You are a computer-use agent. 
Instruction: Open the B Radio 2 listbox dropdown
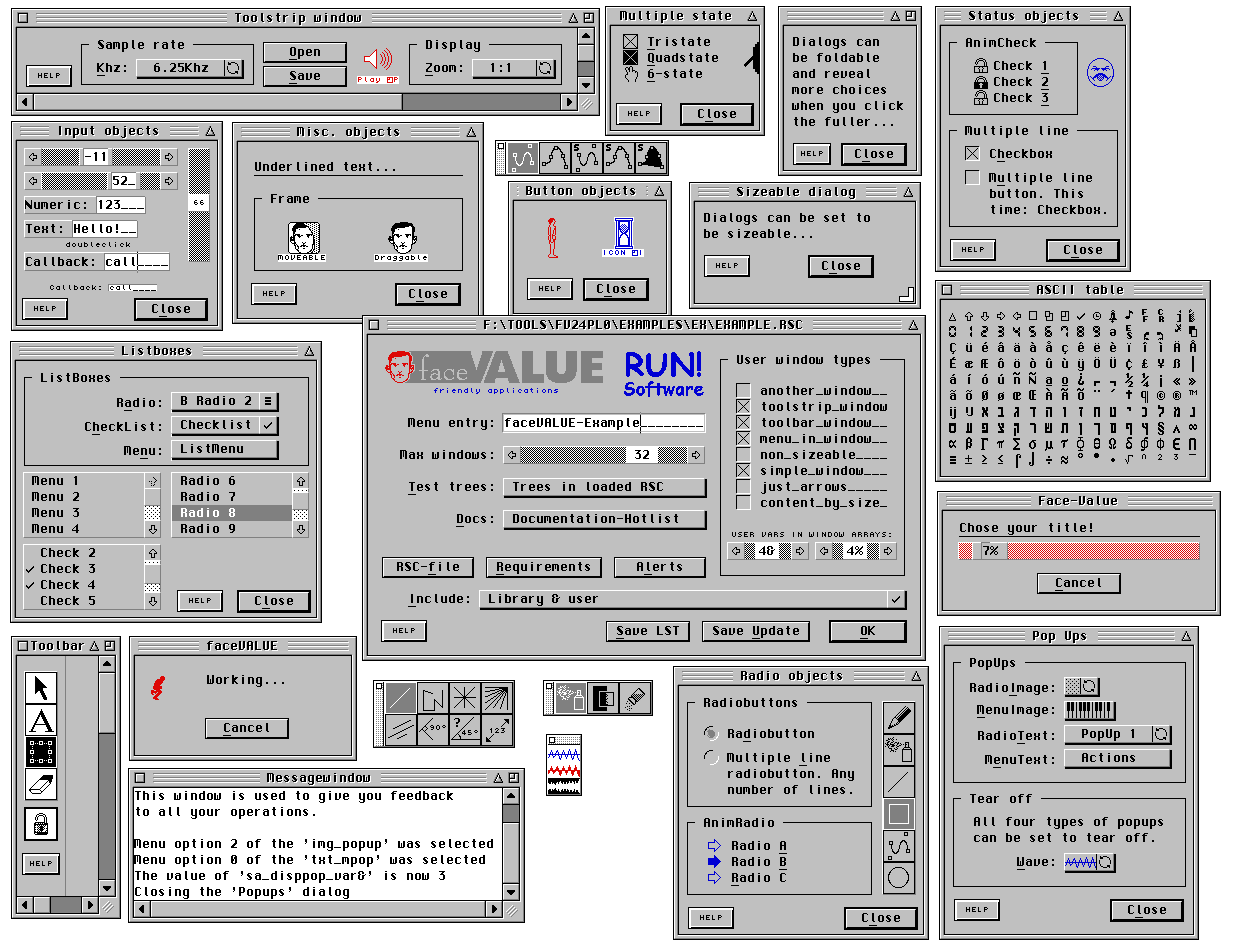(x=225, y=401)
